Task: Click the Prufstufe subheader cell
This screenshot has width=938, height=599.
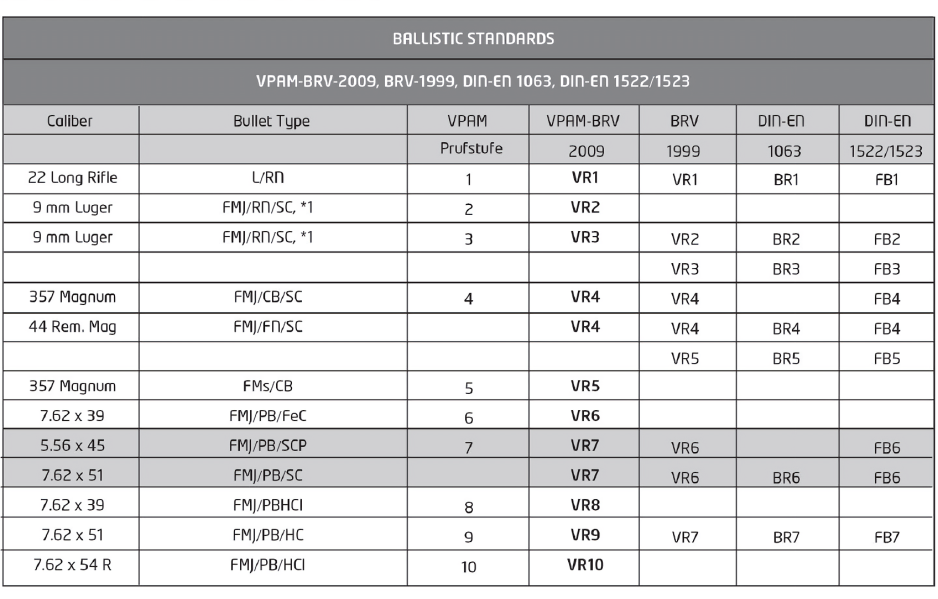Action: tap(468, 151)
